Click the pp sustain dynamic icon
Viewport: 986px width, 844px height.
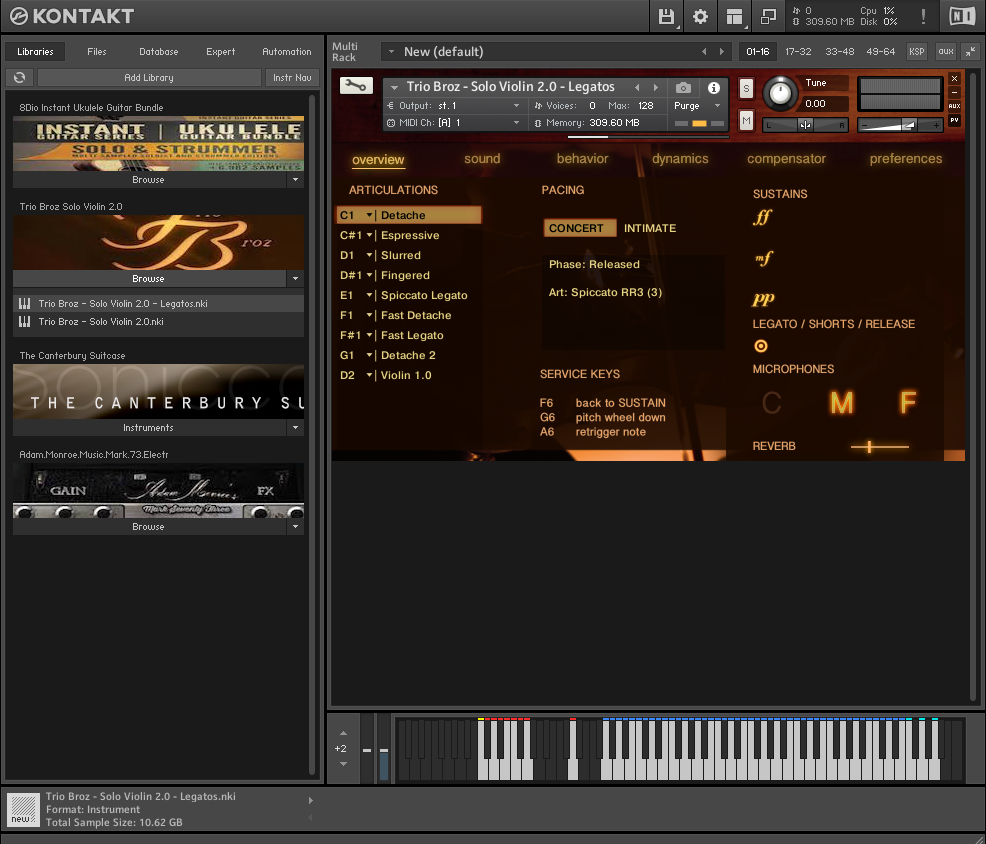pyautogui.click(x=763, y=299)
